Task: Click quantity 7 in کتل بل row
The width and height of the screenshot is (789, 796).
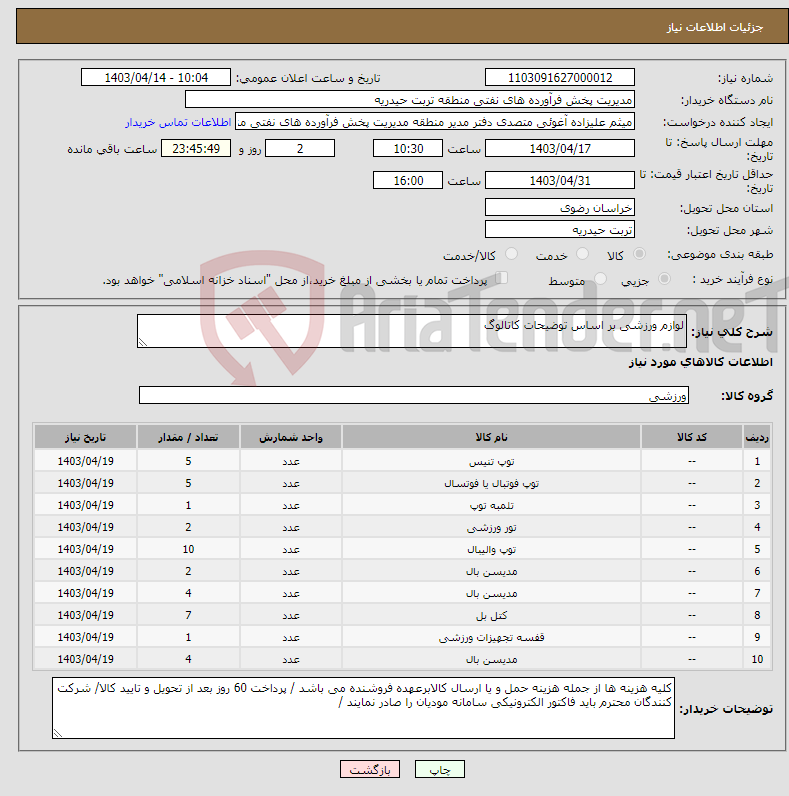Action: [188, 615]
